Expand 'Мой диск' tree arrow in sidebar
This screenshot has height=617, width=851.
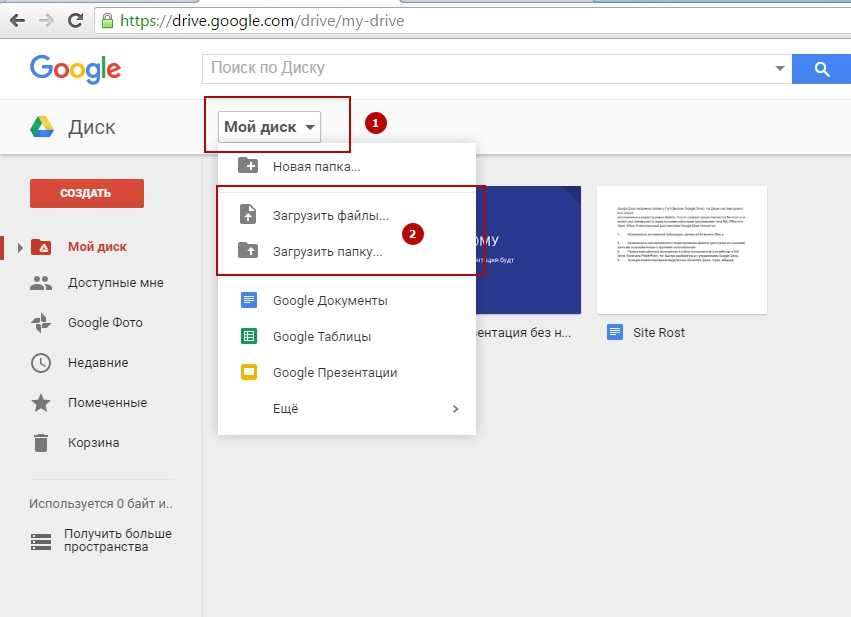[x=20, y=247]
